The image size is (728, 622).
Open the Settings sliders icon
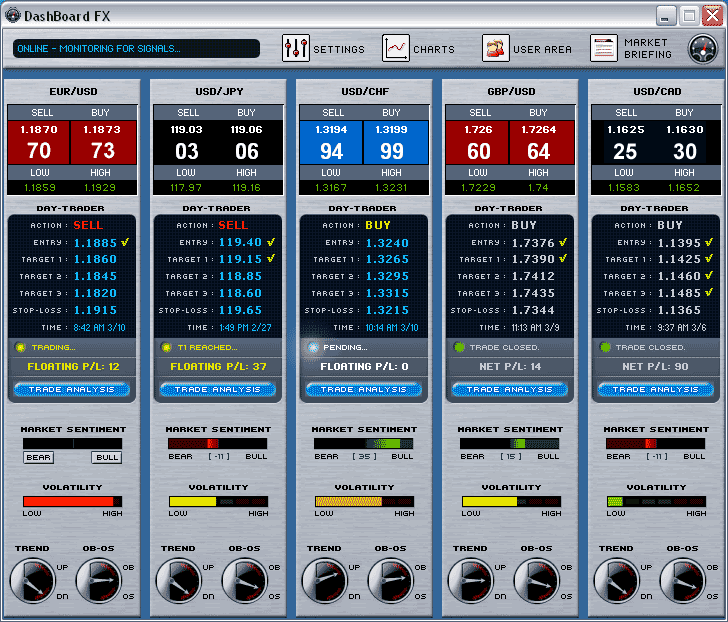296,48
